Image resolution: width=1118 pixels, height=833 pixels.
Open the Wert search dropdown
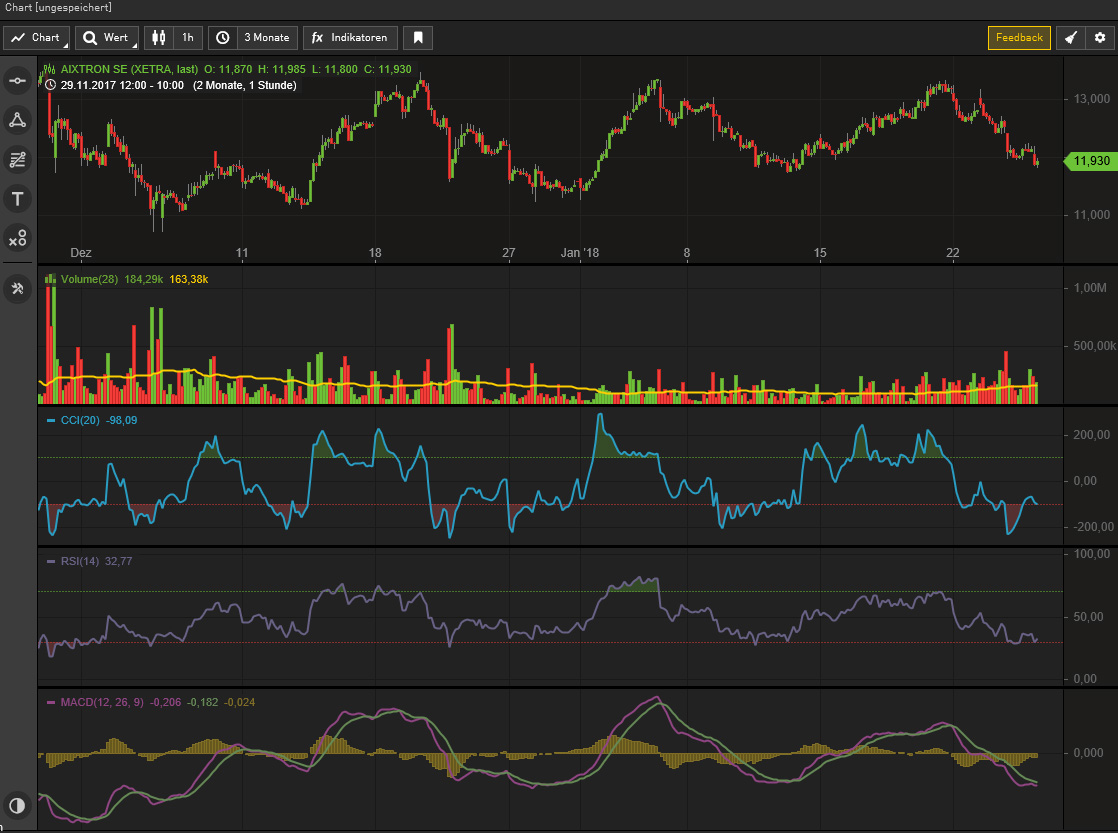[107, 38]
